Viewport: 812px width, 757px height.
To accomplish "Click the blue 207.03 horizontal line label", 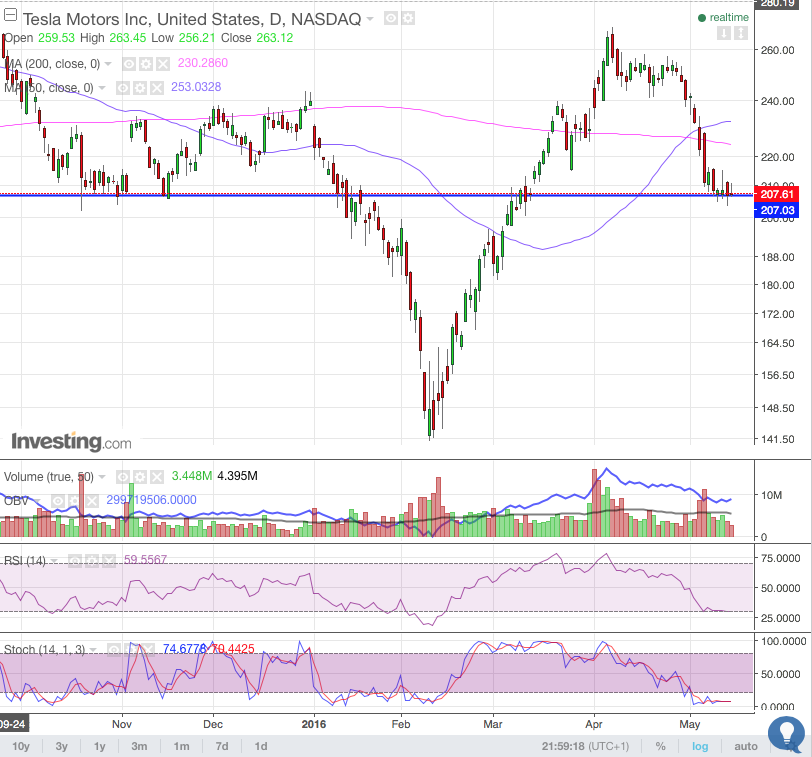I will (x=777, y=210).
